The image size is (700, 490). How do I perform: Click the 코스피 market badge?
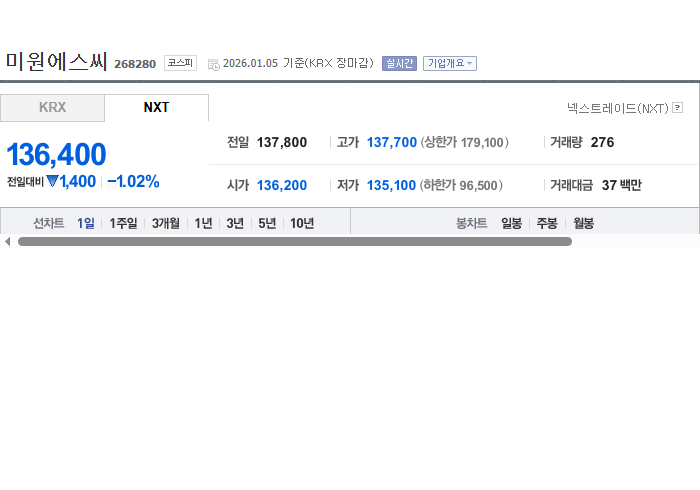180,63
